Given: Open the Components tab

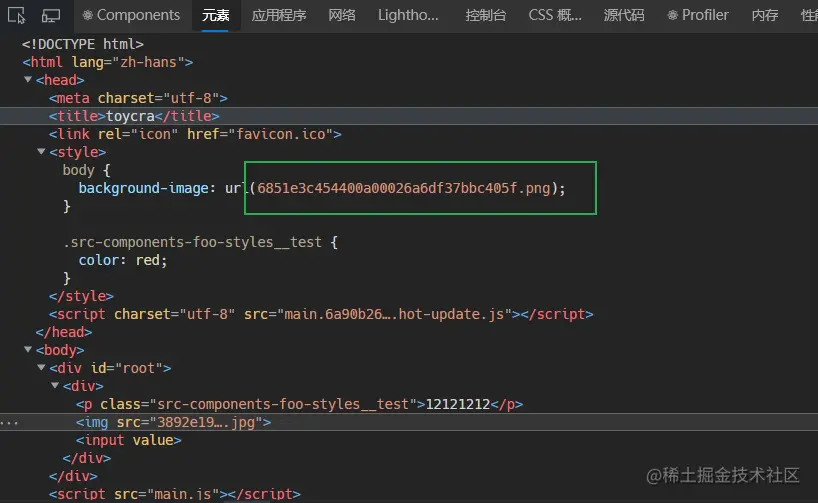Looking at the screenshot, I should 131,15.
